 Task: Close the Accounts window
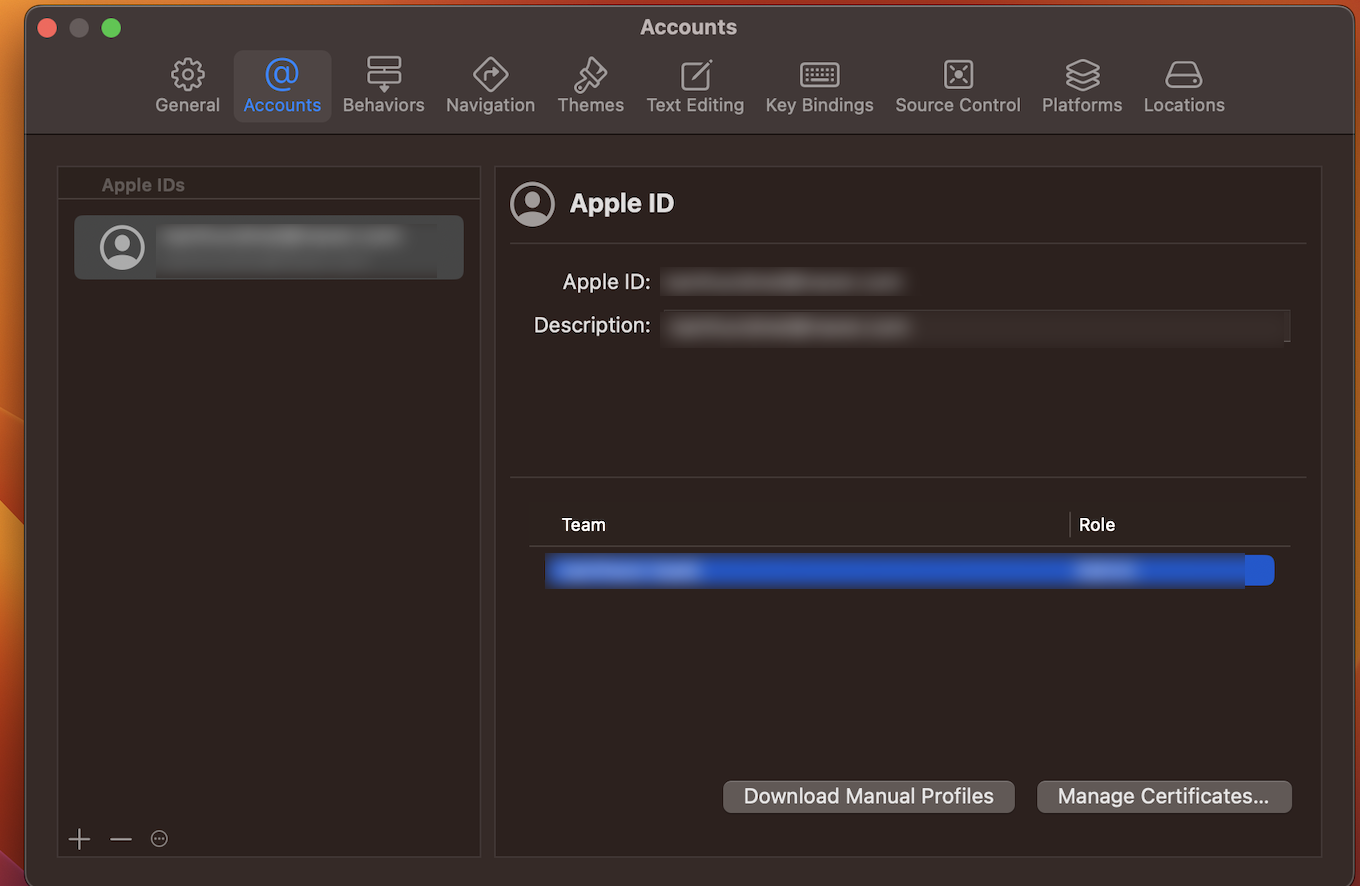tap(47, 28)
